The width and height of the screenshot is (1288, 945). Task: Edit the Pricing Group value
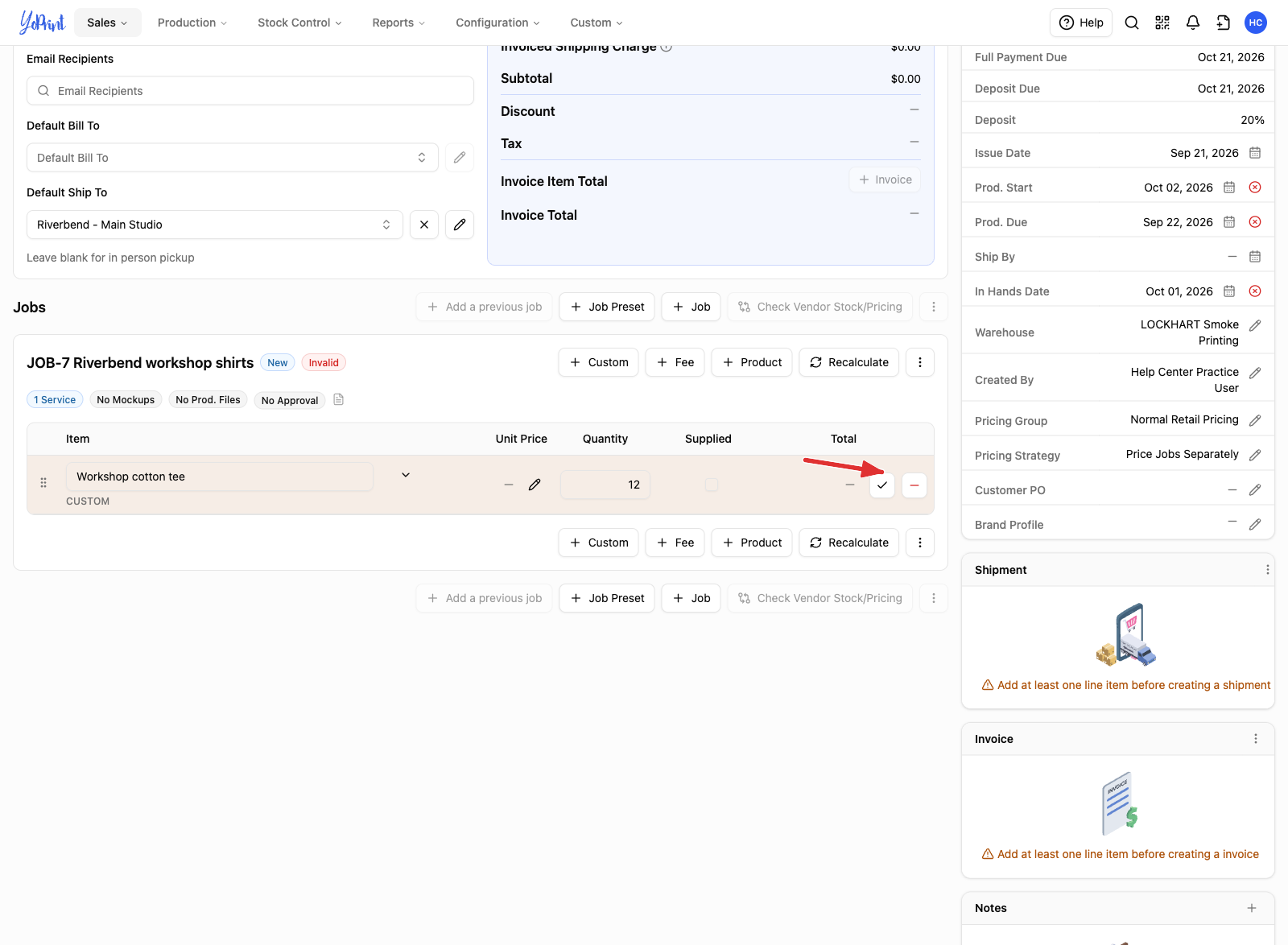(1255, 421)
